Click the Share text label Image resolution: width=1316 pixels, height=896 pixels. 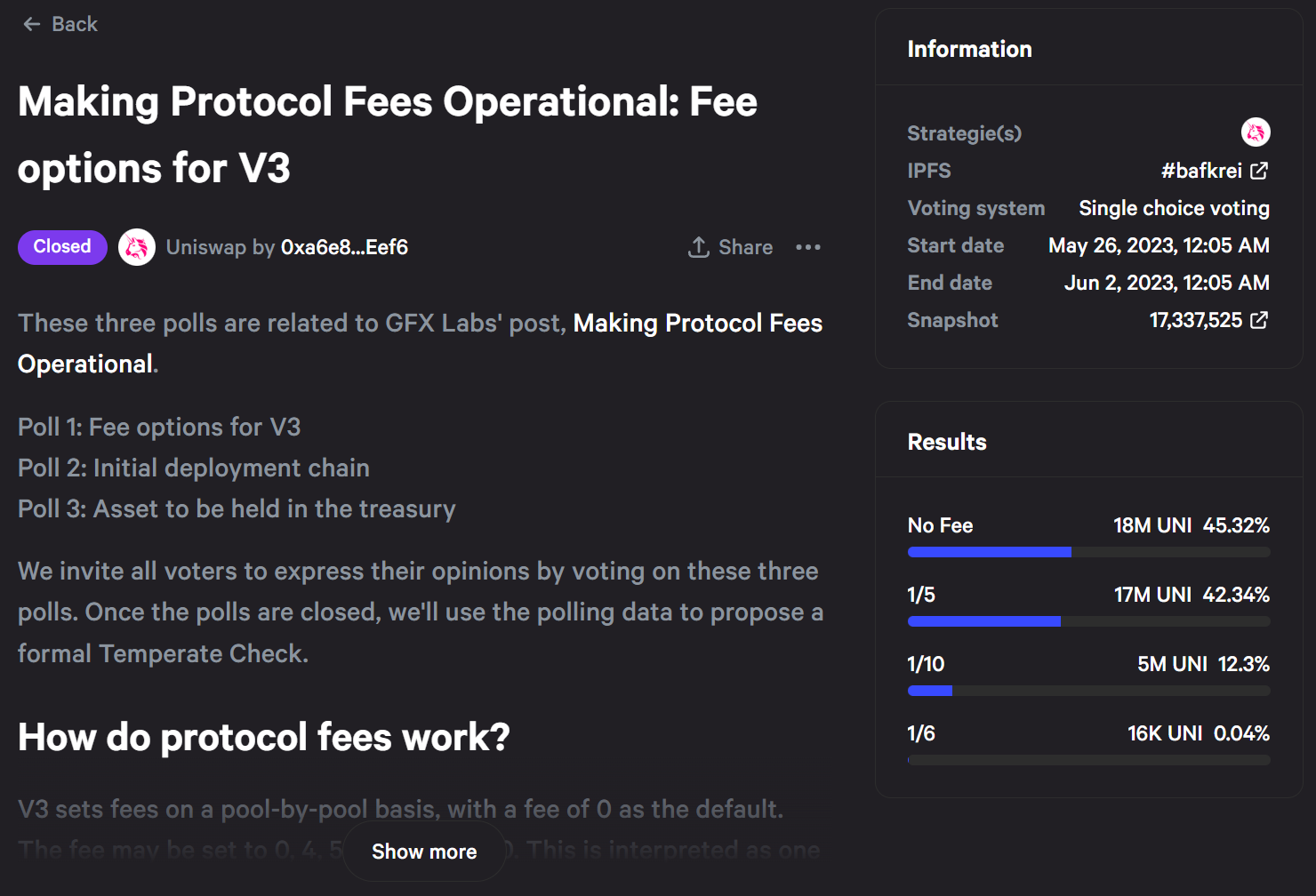(x=745, y=247)
